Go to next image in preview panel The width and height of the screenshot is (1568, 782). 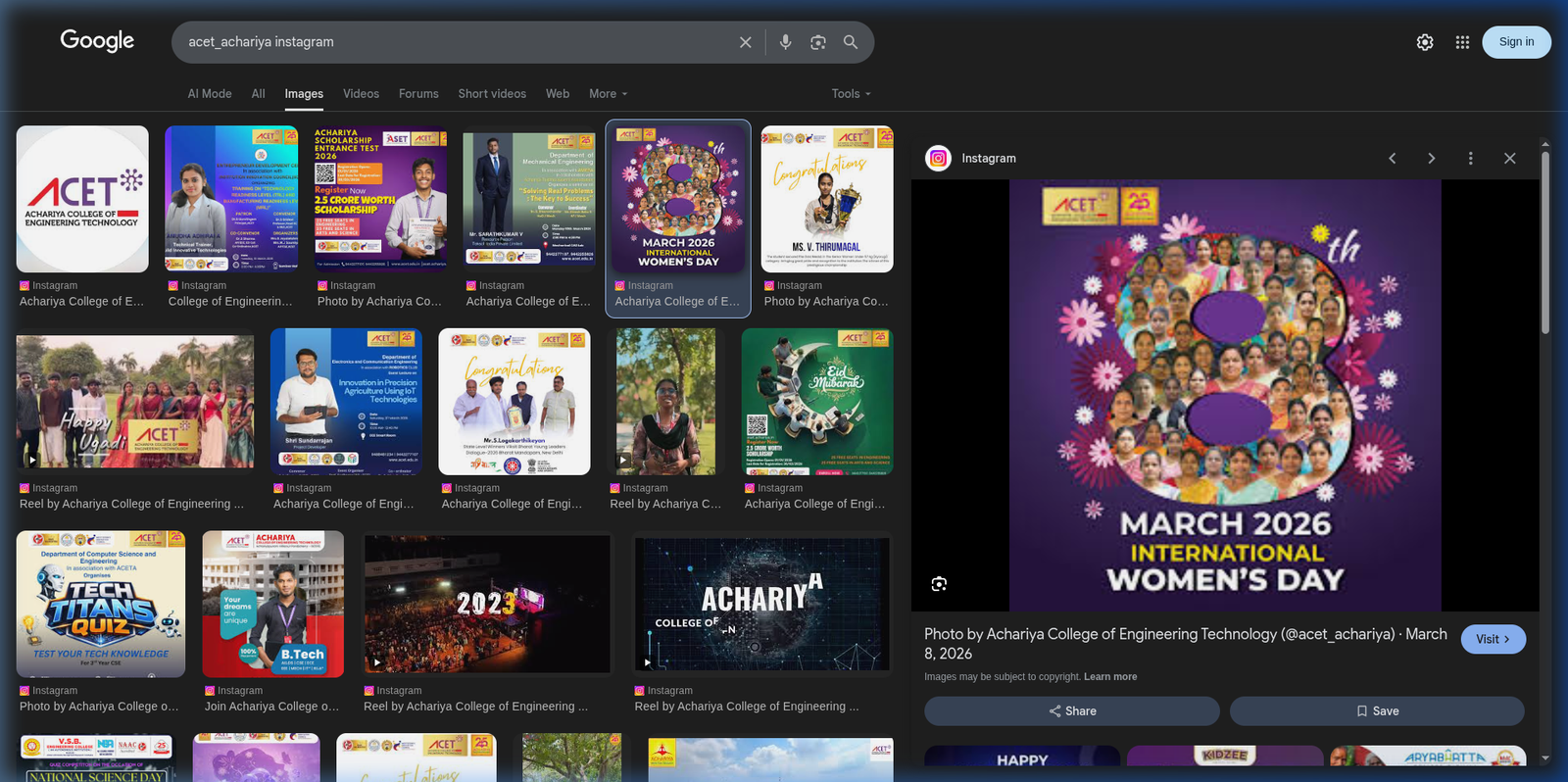[1431, 158]
